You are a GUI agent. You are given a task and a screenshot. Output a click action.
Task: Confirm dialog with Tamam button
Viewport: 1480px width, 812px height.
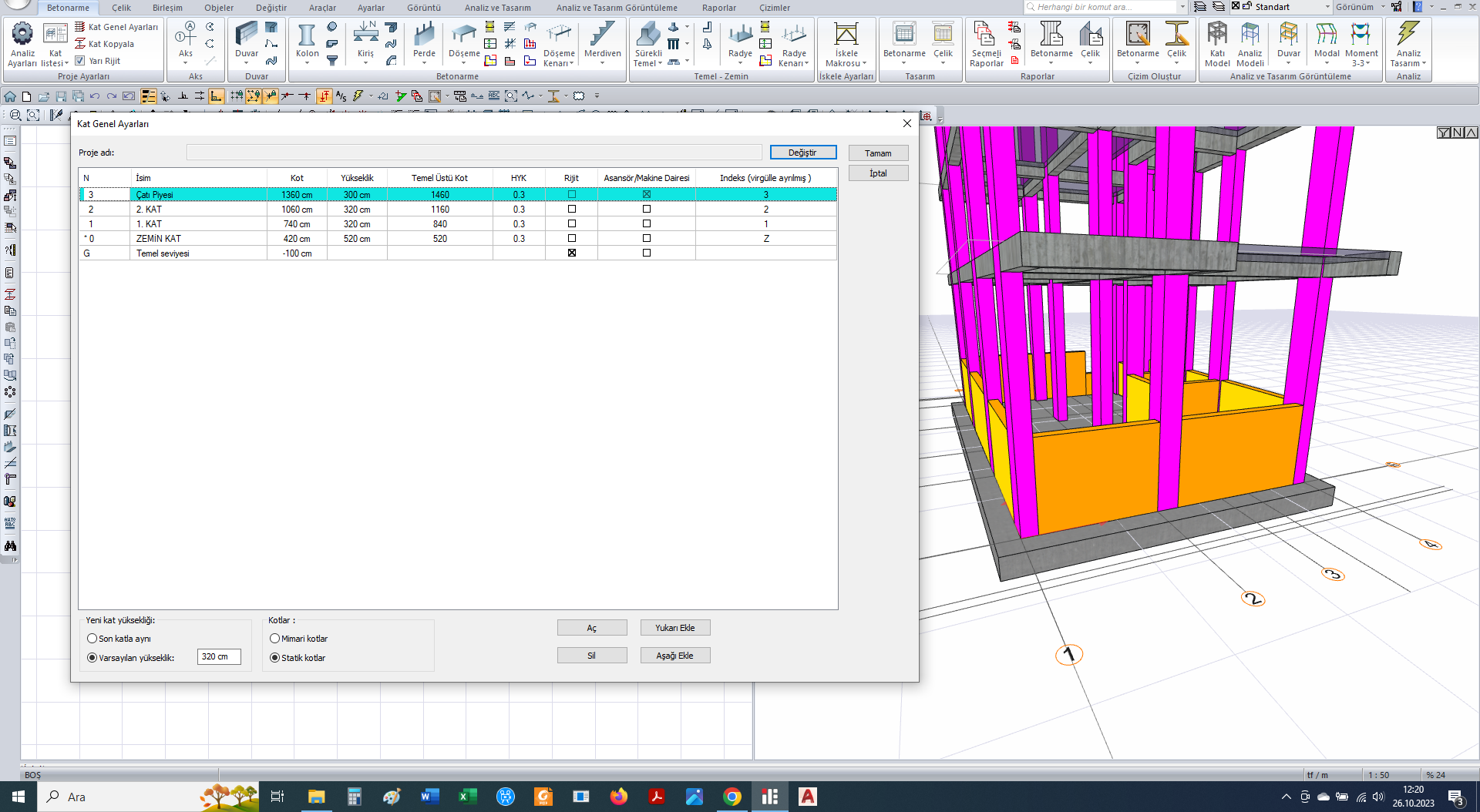click(878, 153)
